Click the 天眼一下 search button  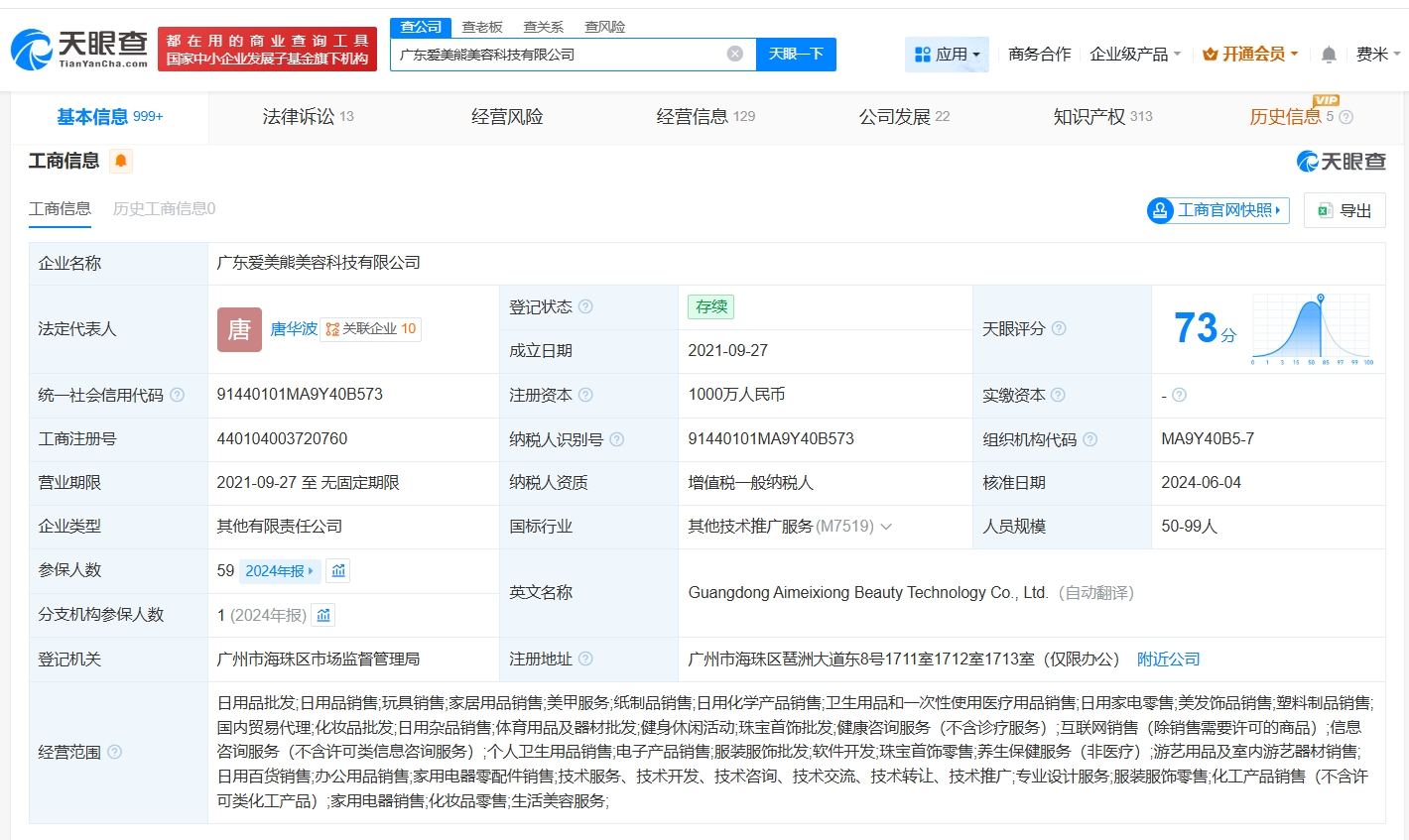pyautogui.click(x=797, y=55)
